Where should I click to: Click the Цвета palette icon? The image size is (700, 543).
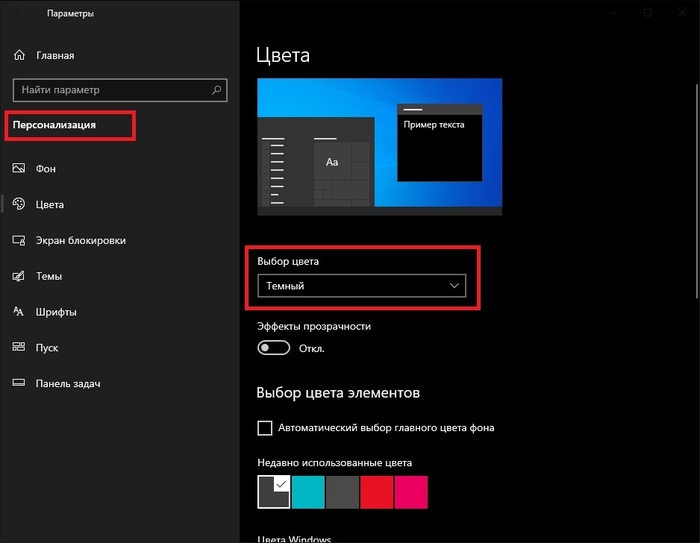tap(19, 204)
